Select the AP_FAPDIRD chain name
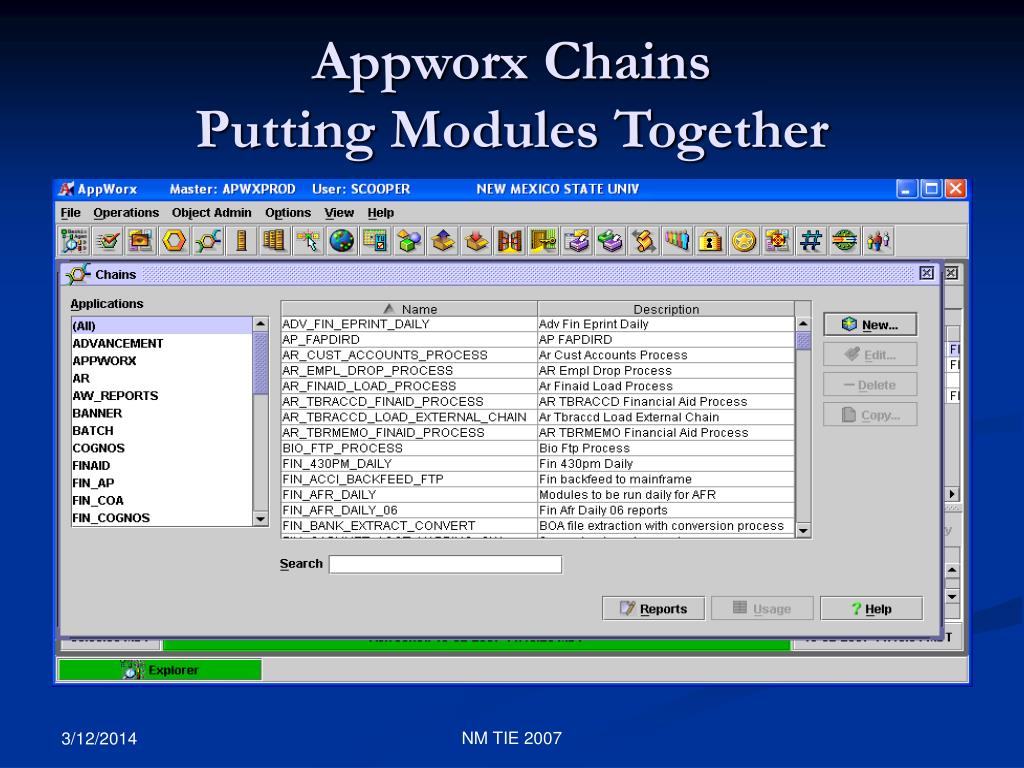The image size is (1024, 768). click(x=321, y=340)
